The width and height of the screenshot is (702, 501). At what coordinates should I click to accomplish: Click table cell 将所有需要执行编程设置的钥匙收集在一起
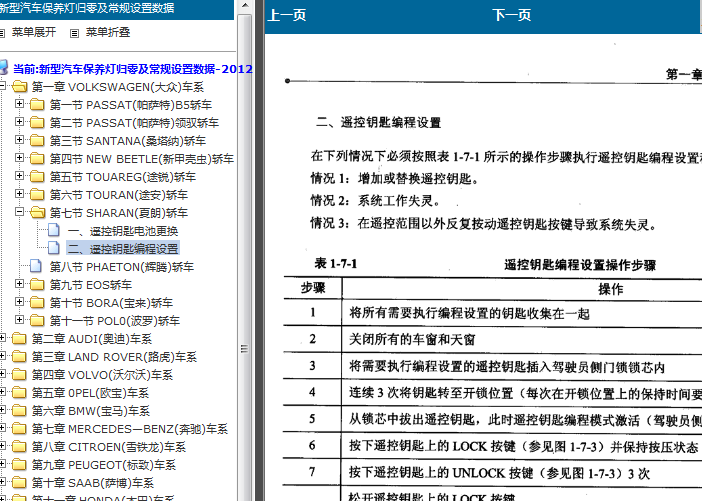[x=469, y=313]
